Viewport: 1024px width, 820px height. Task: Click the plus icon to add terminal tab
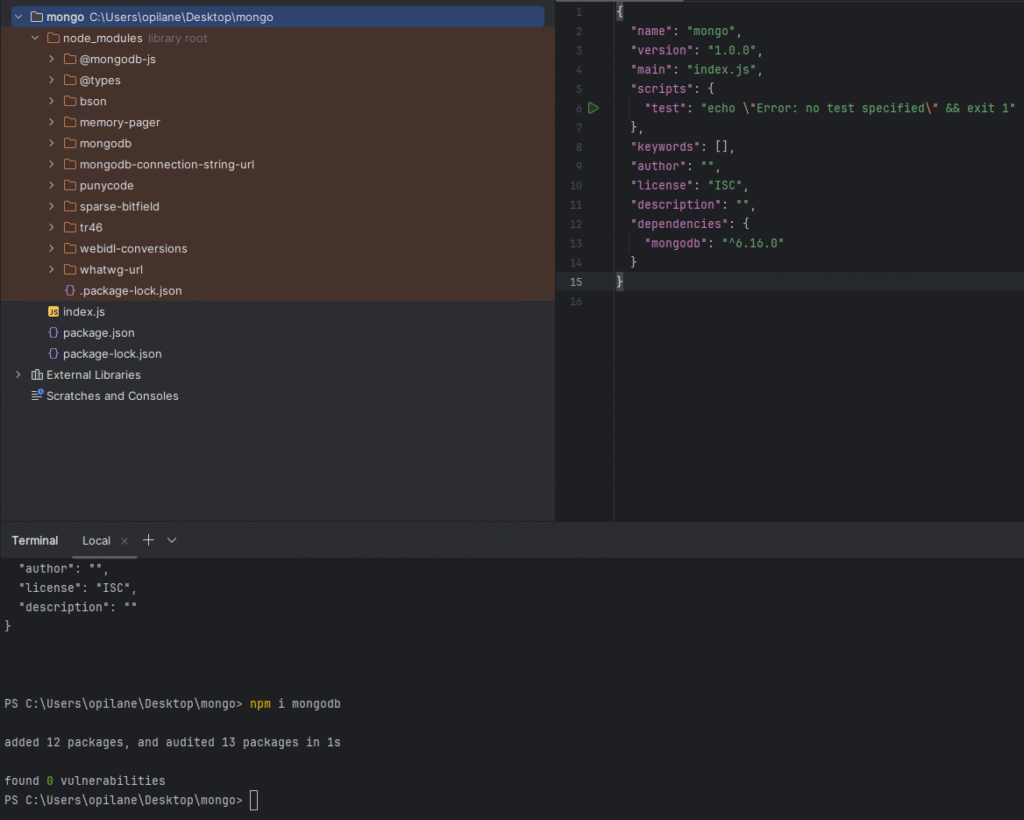pos(149,540)
